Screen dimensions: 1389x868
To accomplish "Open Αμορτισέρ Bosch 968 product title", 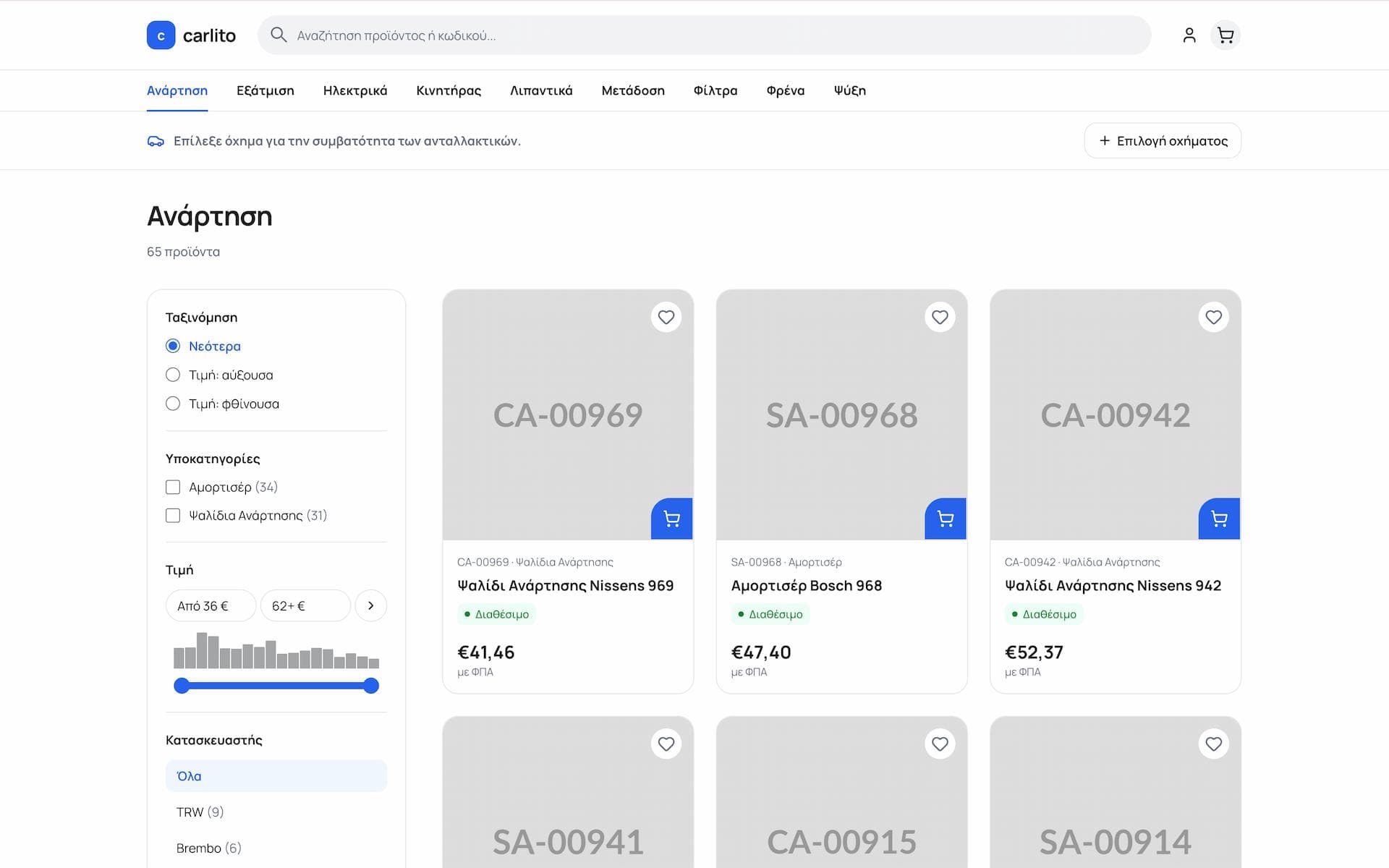I will (807, 585).
